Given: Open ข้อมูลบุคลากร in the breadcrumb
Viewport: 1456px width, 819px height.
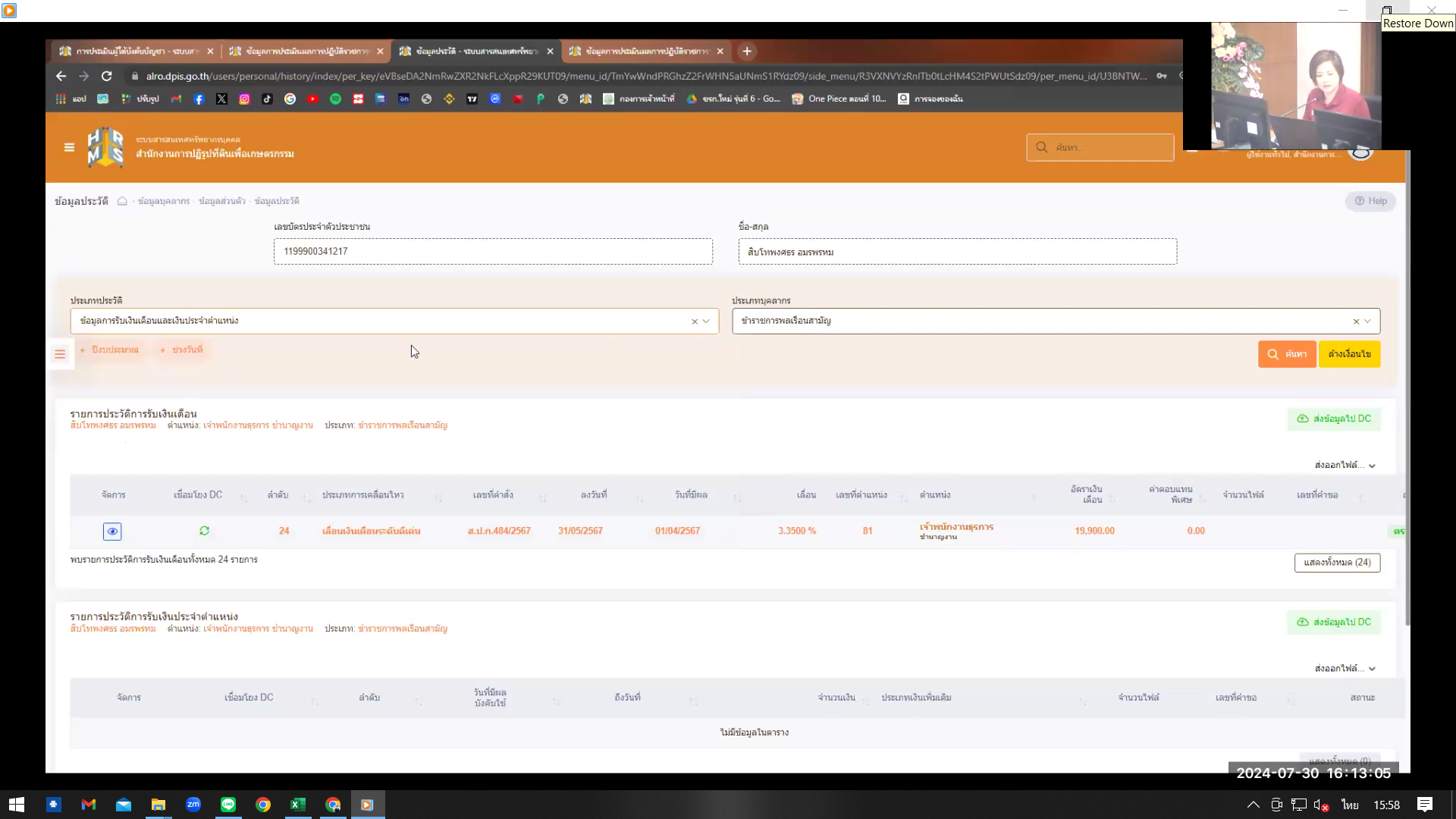Looking at the screenshot, I should pyautogui.click(x=164, y=201).
